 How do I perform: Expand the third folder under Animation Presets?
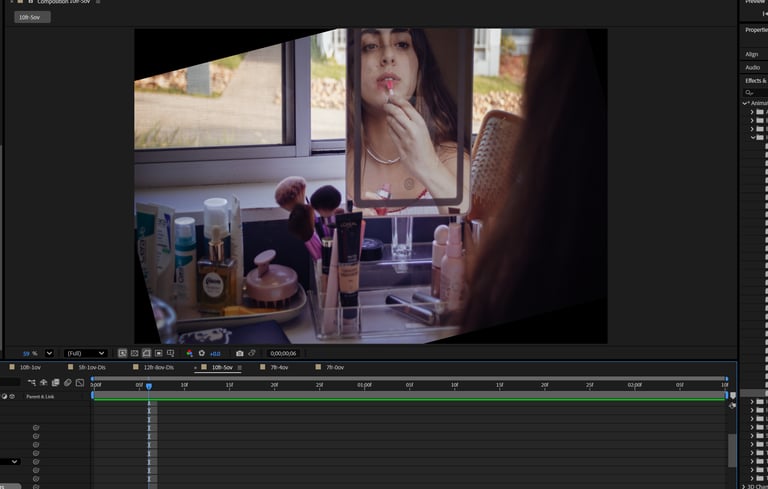pyautogui.click(x=752, y=129)
